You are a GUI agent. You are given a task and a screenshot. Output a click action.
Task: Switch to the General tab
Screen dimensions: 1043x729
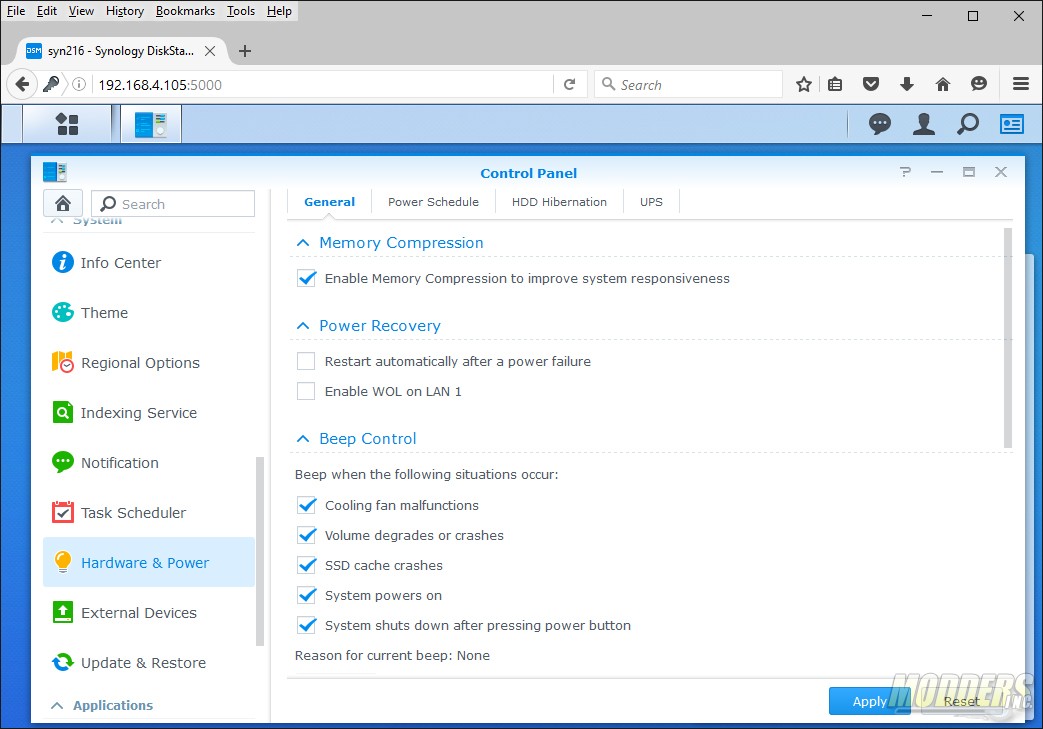tap(329, 202)
